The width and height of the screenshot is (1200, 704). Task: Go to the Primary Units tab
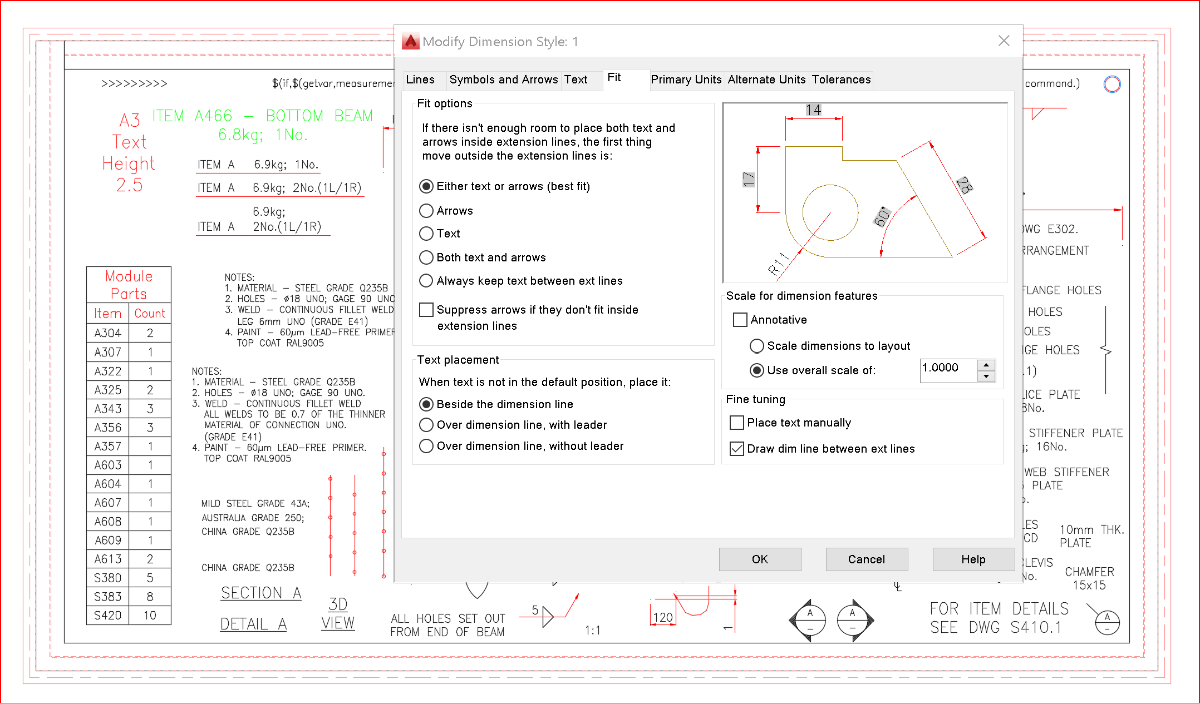tap(686, 80)
